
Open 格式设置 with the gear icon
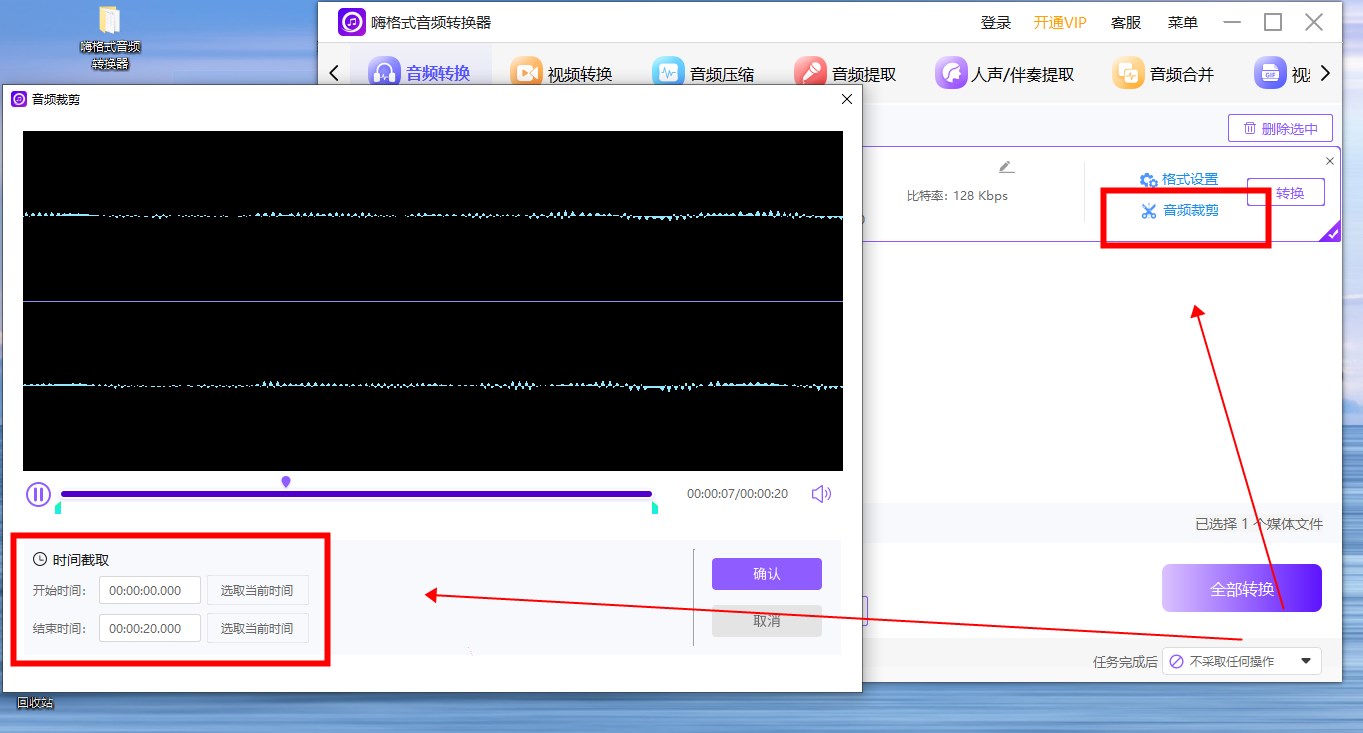(1179, 180)
